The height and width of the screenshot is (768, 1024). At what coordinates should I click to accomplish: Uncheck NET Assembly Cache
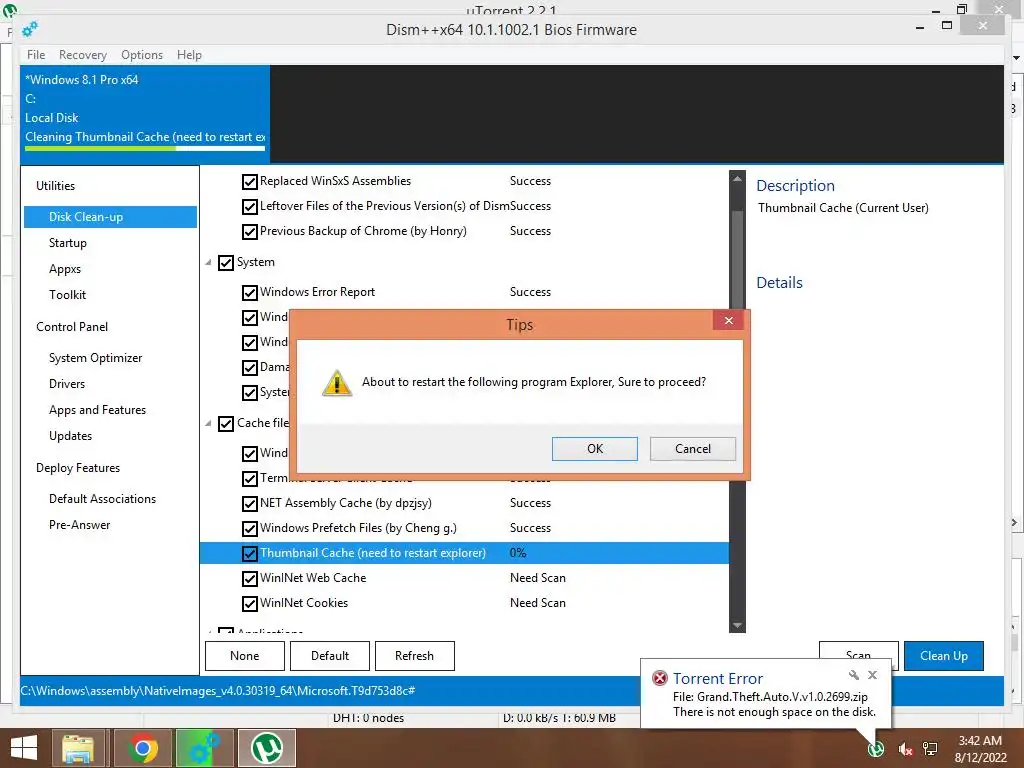pyautogui.click(x=249, y=504)
